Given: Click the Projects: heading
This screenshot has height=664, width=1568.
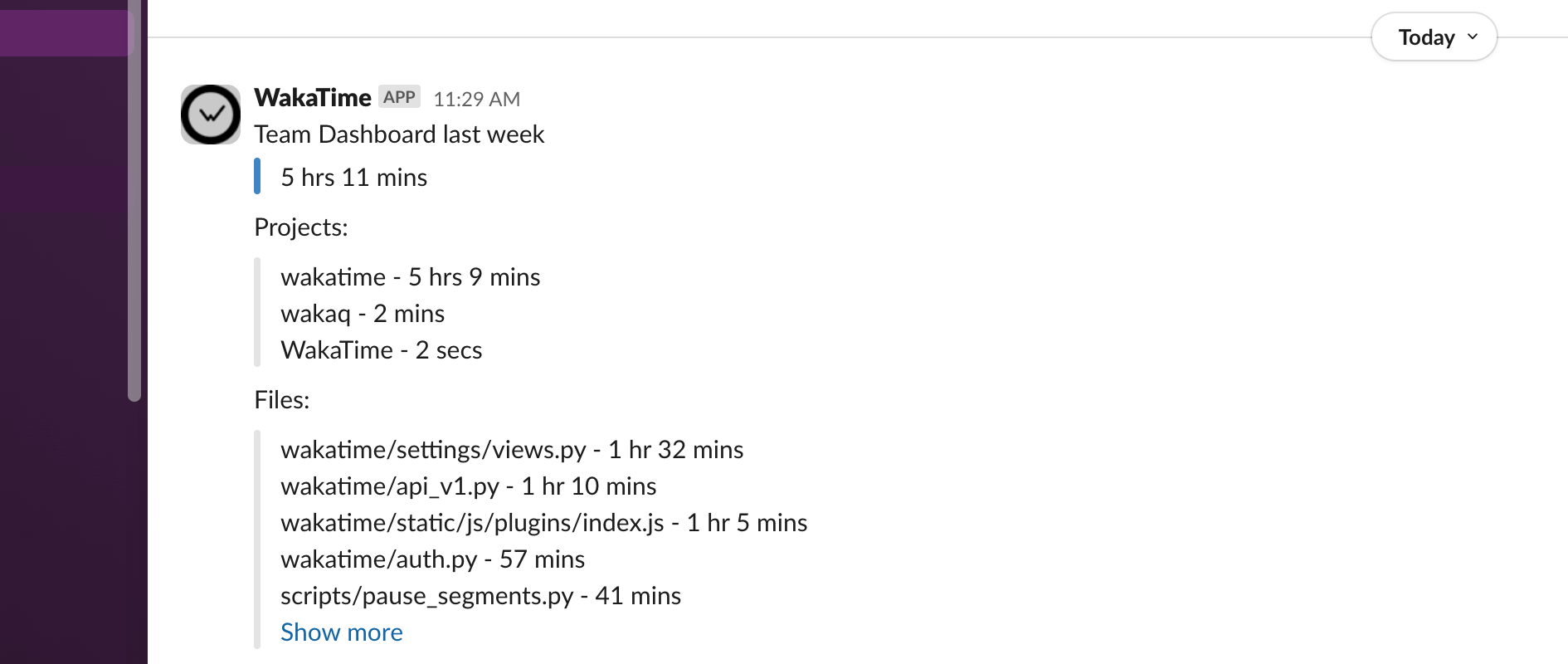Looking at the screenshot, I should tap(301, 227).
